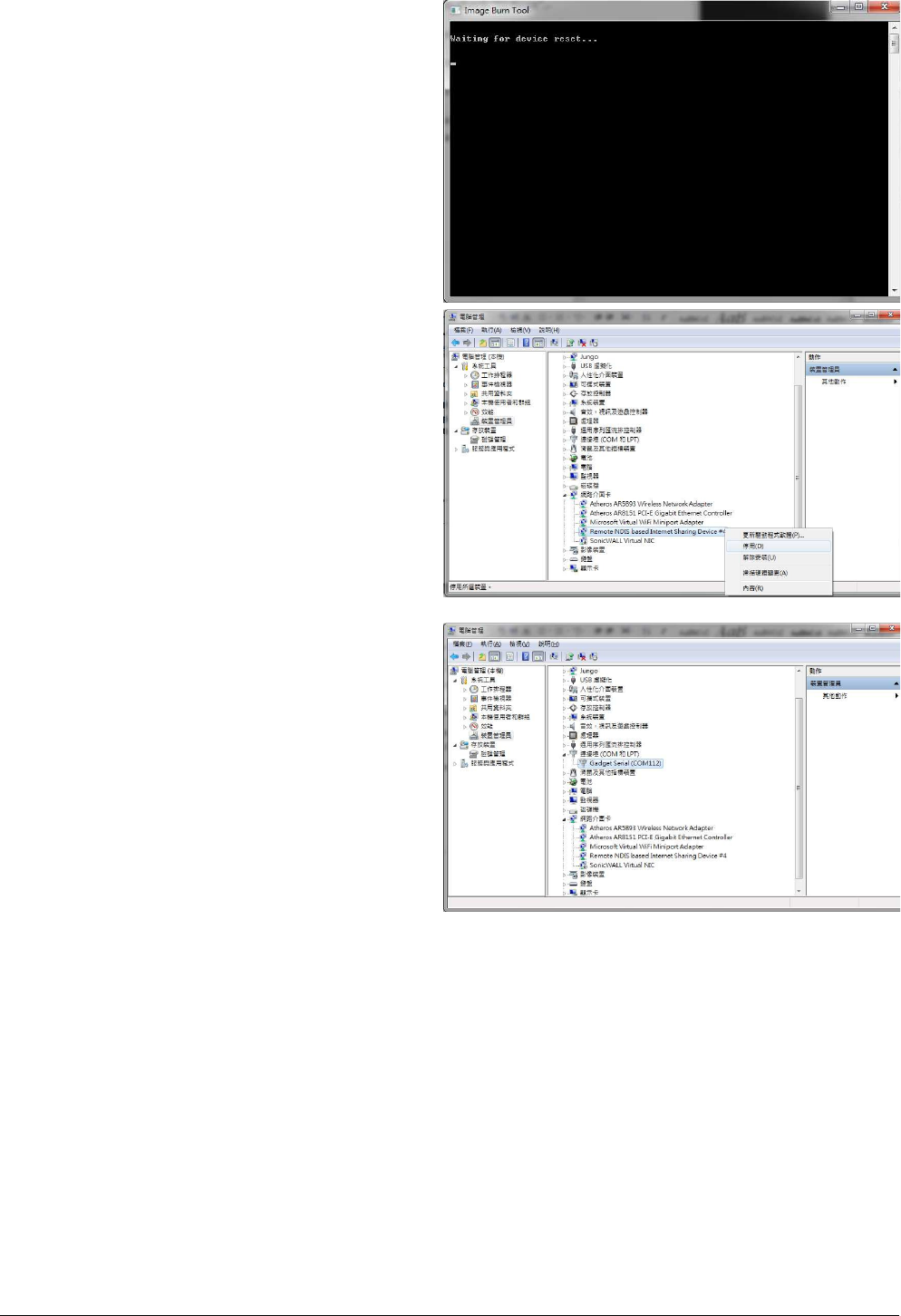Minimize the Image Burn Tool window
901x1316 pixels.
coord(840,6)
